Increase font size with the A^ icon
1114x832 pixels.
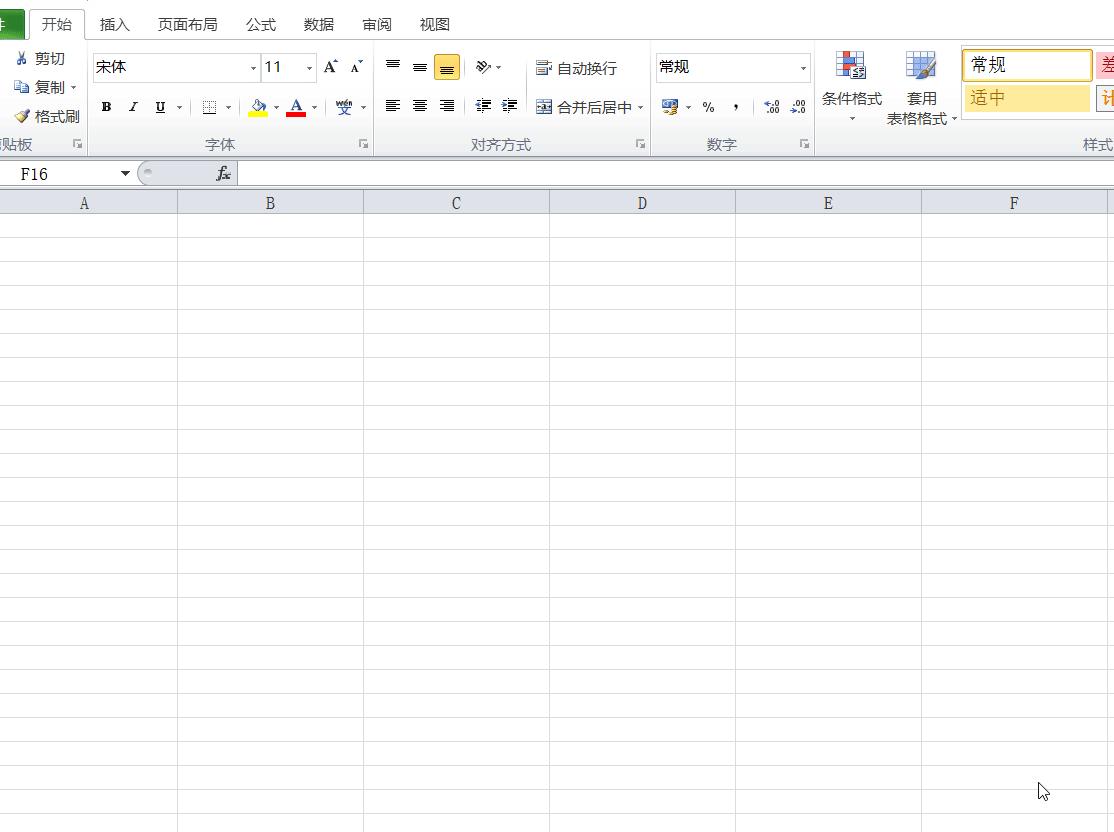click(330, 65)
